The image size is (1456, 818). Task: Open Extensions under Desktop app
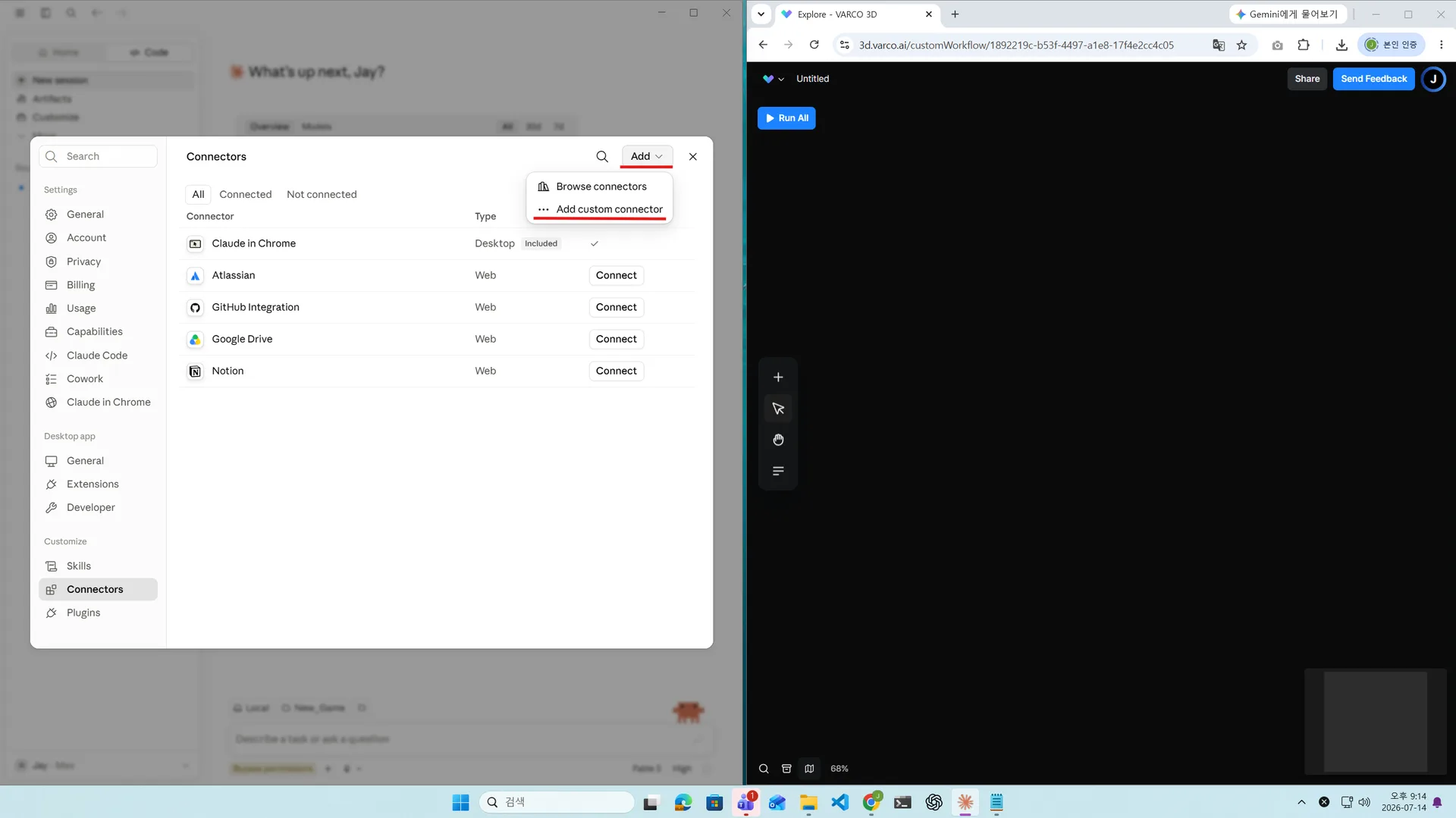[98, 484]
